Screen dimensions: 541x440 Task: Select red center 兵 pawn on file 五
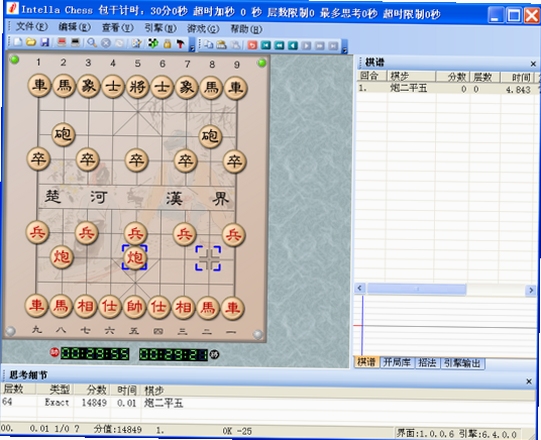click(x=136, y=234)
